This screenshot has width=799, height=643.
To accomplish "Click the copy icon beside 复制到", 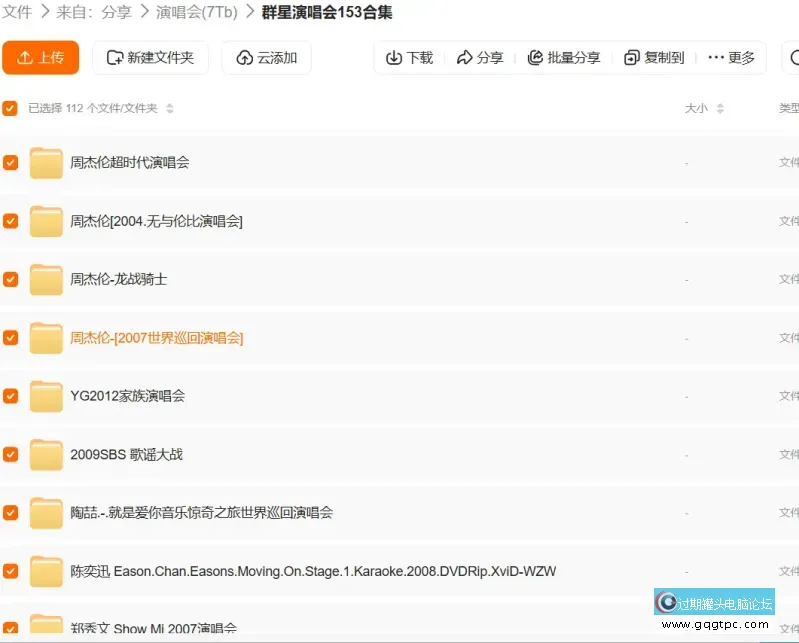I will 632,58.
